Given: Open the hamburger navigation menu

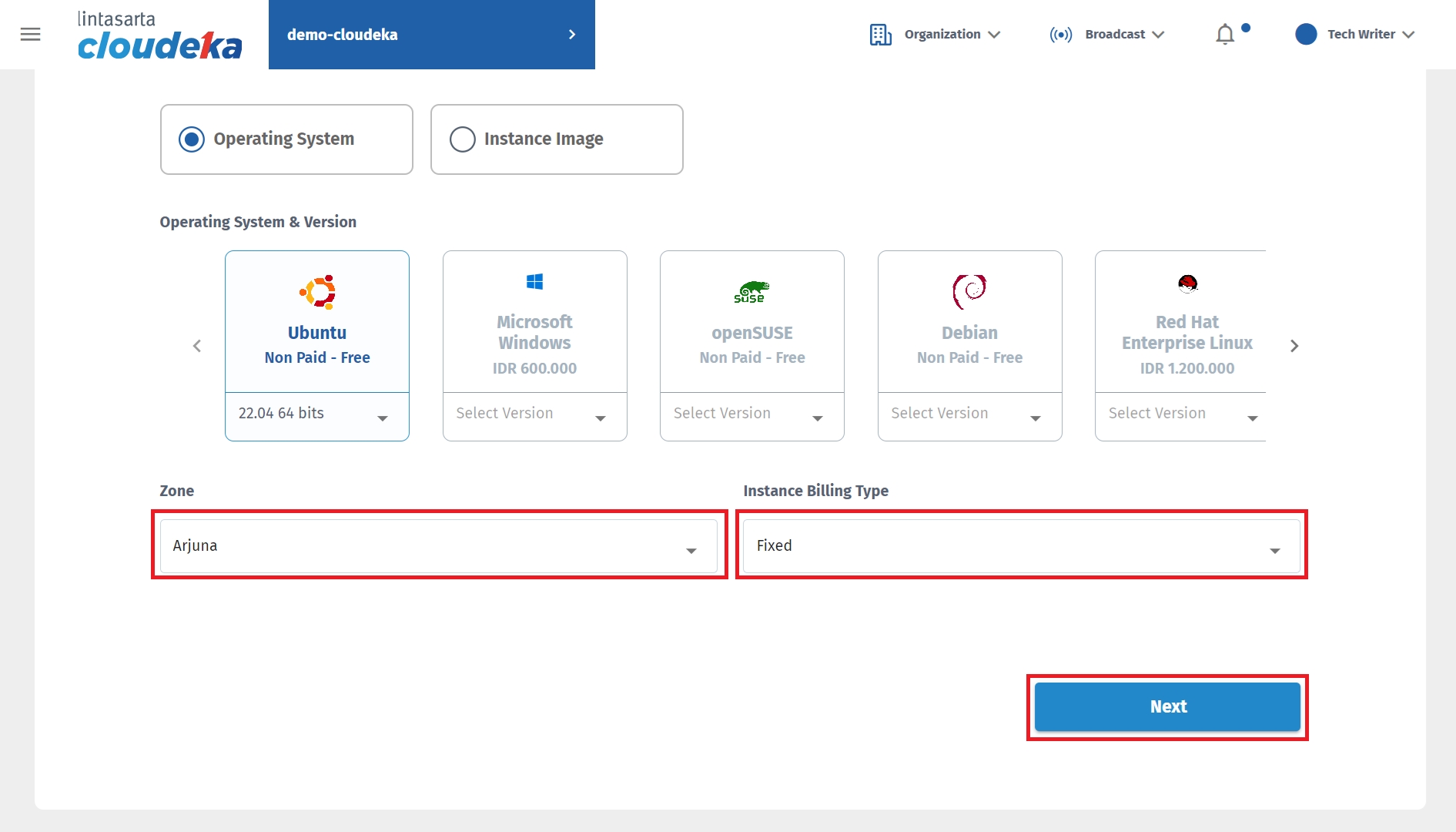Looking at the screenshot, I should tap(30, 34).
